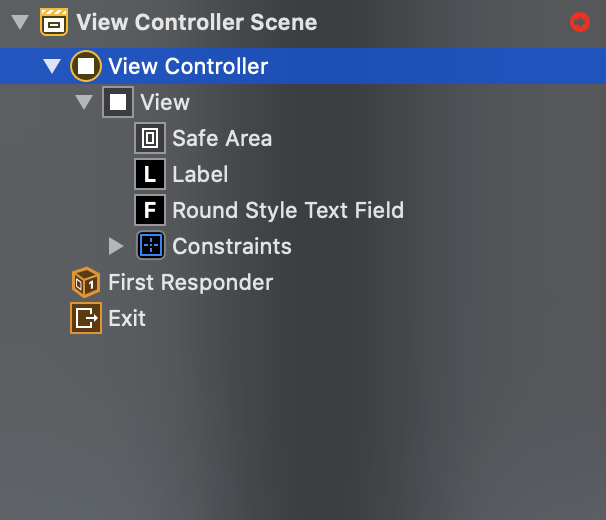Viewport: 606px width, 520px height.
Task: Select the Exit item text
Action: [x=127, y=318]
